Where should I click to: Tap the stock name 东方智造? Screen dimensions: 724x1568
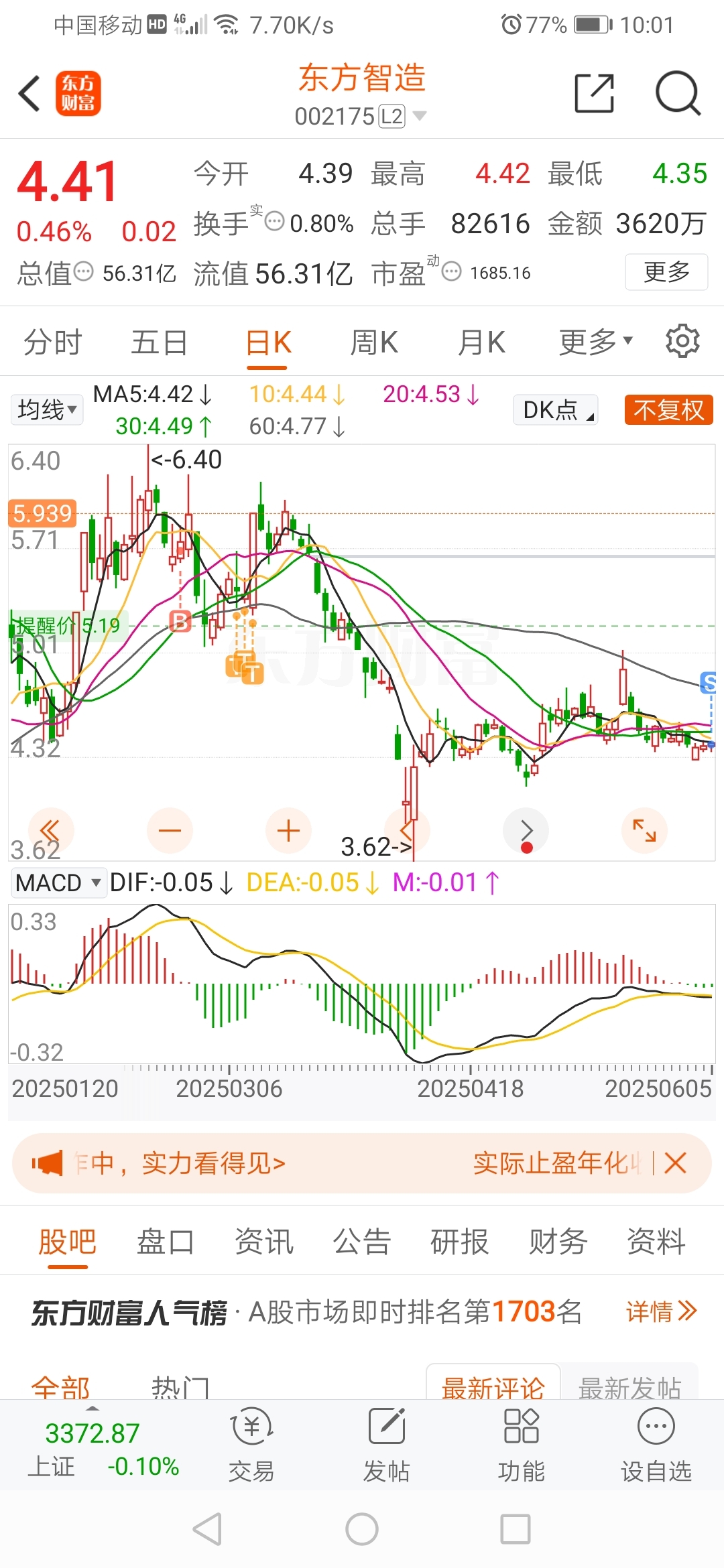(x=362, y=78)
